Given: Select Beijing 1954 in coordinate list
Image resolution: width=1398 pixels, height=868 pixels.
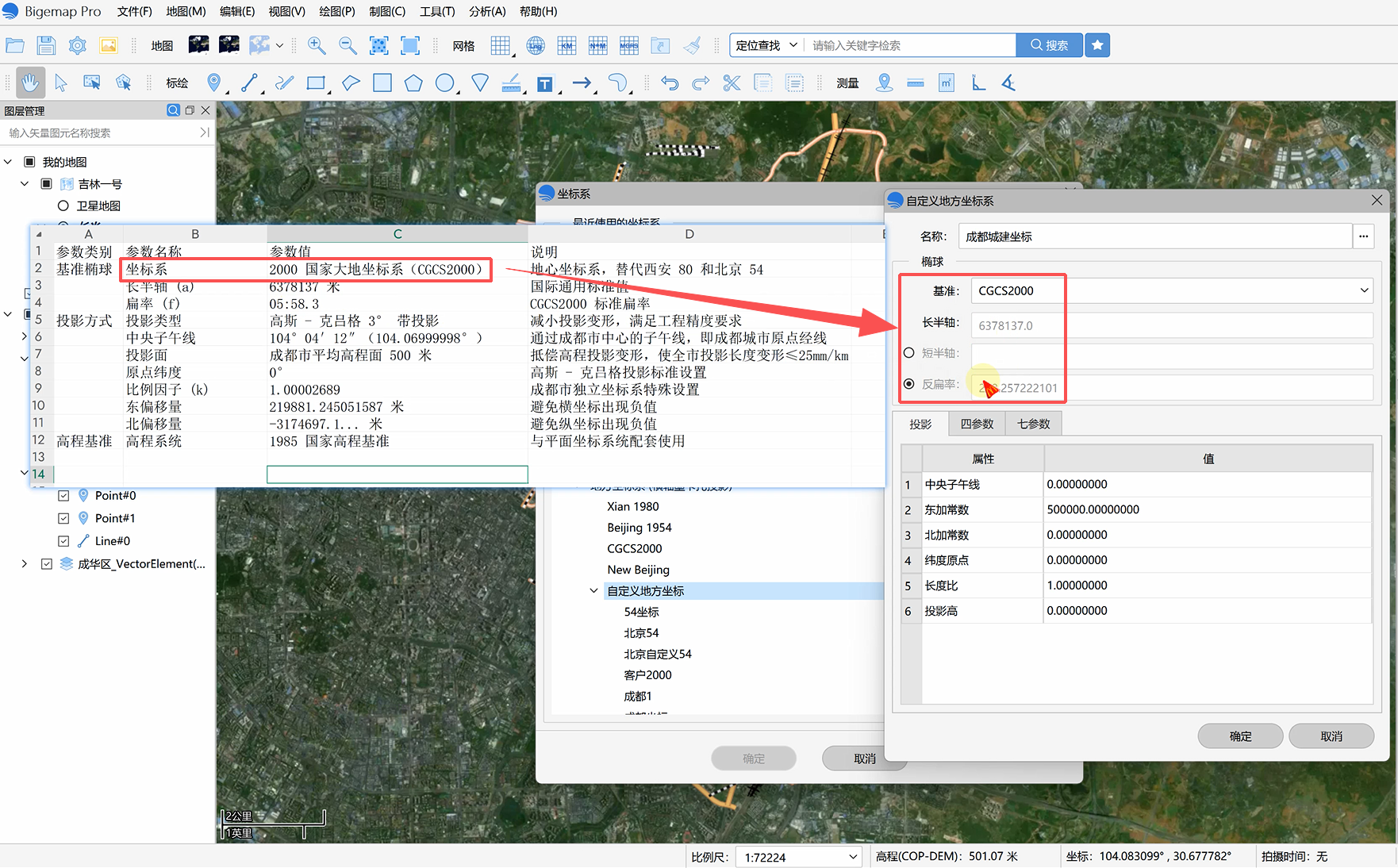Looking at the screenshot, I should pyautogui.click(x=639, y=528).
